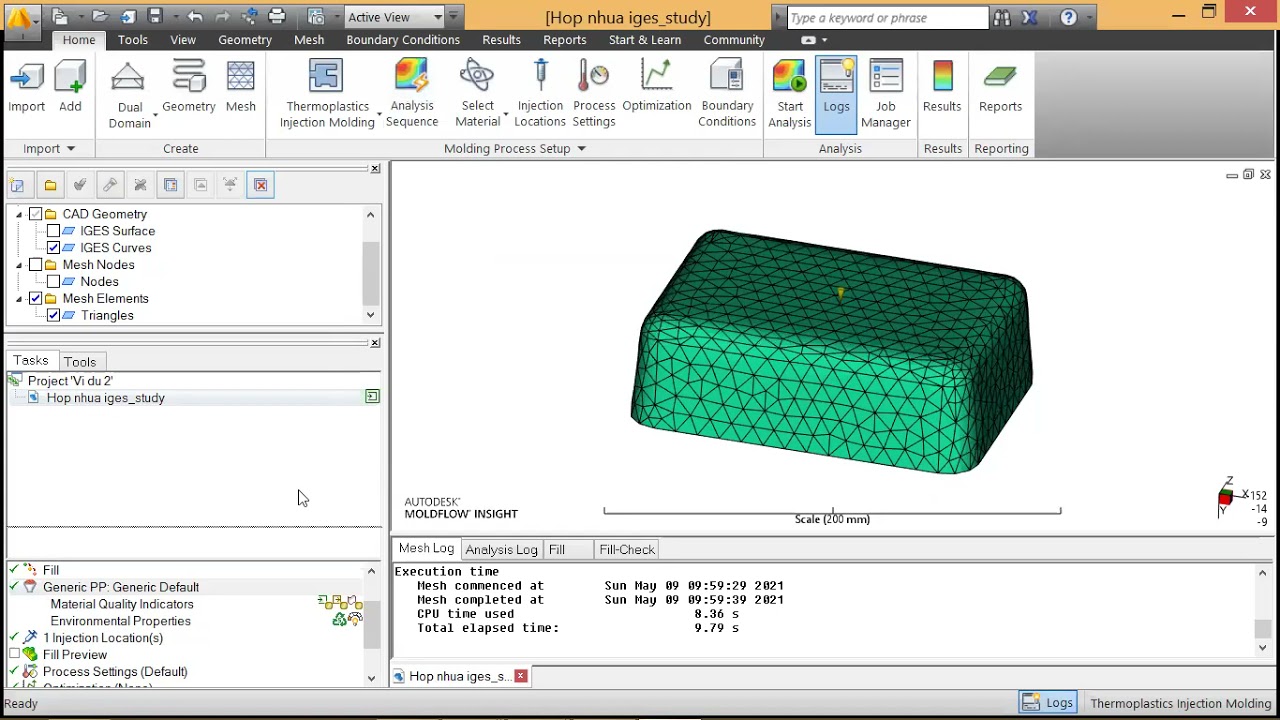Open Boundary Conditions ribbon button
The image size is (1280, 720).
point(727,94)
